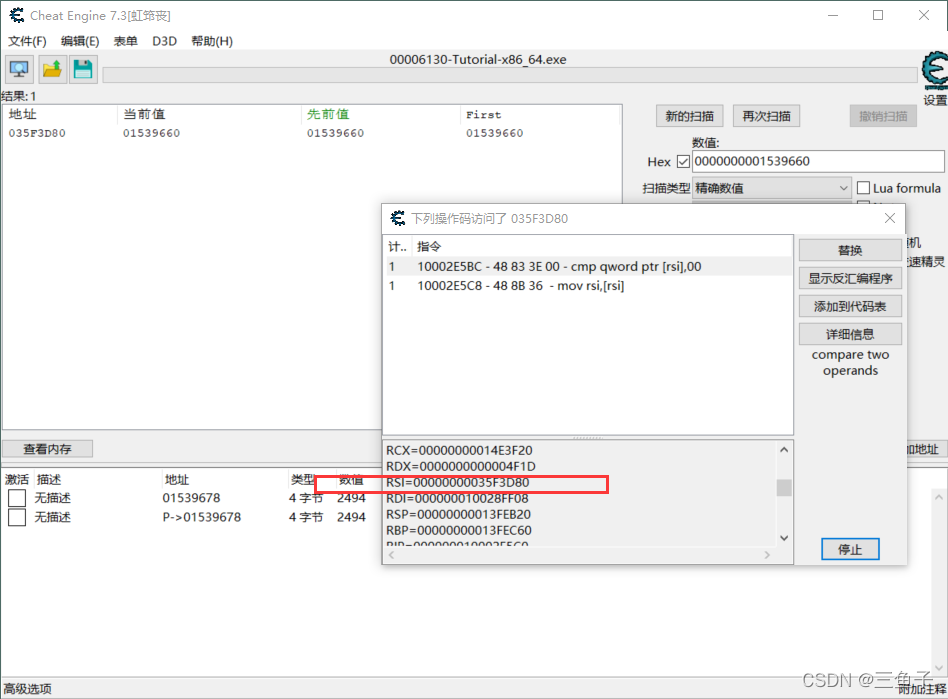
Task: Click the 指令 column header in dialog
Action: 429,246
